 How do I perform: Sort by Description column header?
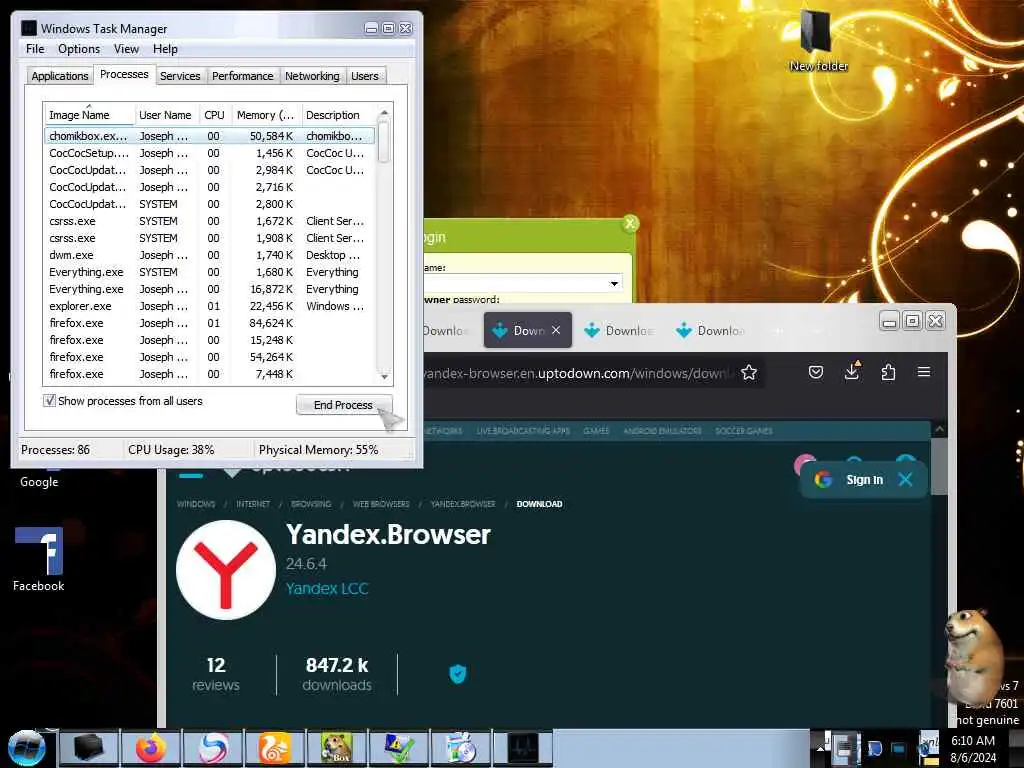[x=337, y=115]
